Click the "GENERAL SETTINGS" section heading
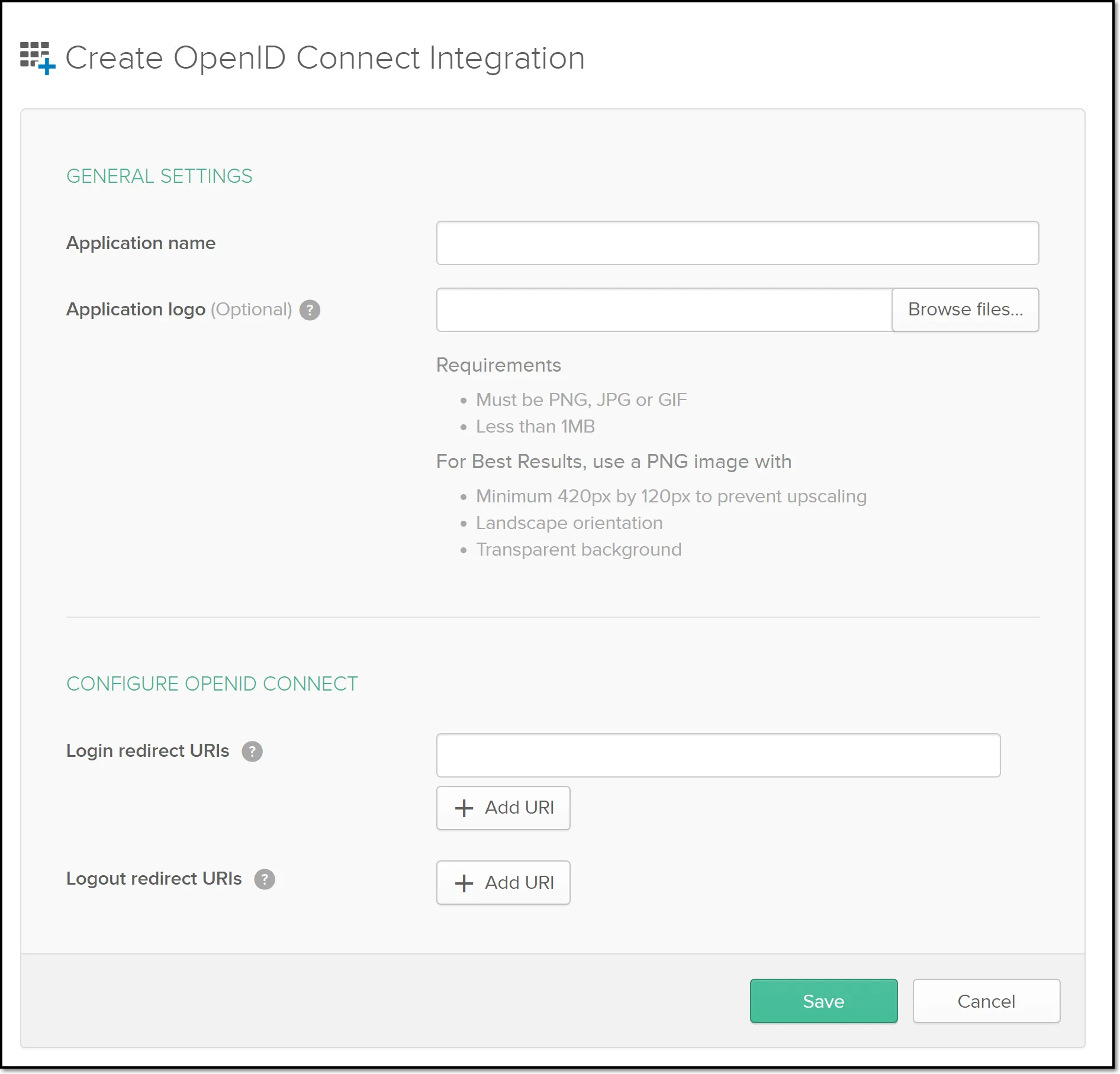This screenshot has height=1074, width=1120. pos(159,176)
